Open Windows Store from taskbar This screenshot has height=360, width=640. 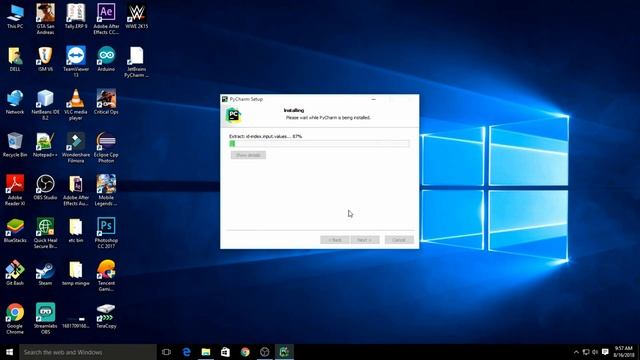coord(225,352)
